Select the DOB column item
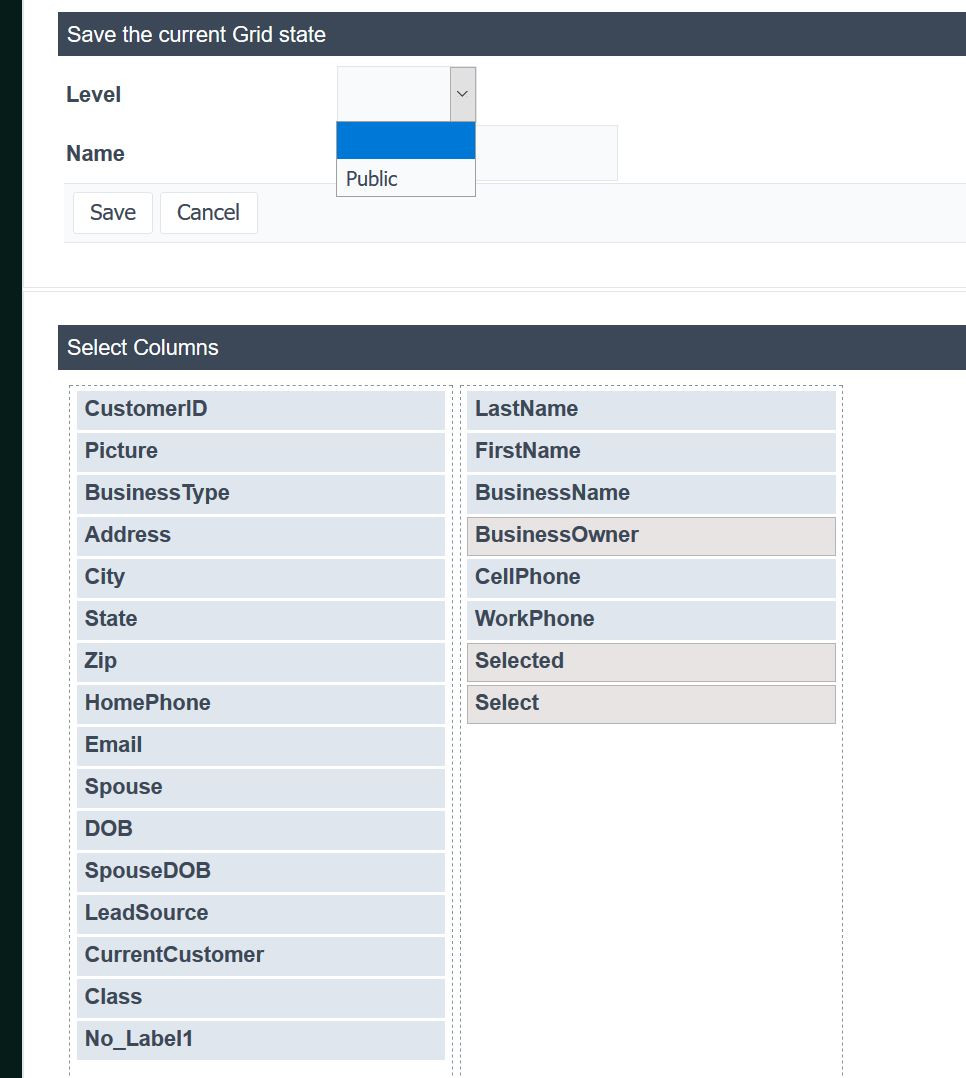 (261, 829)
